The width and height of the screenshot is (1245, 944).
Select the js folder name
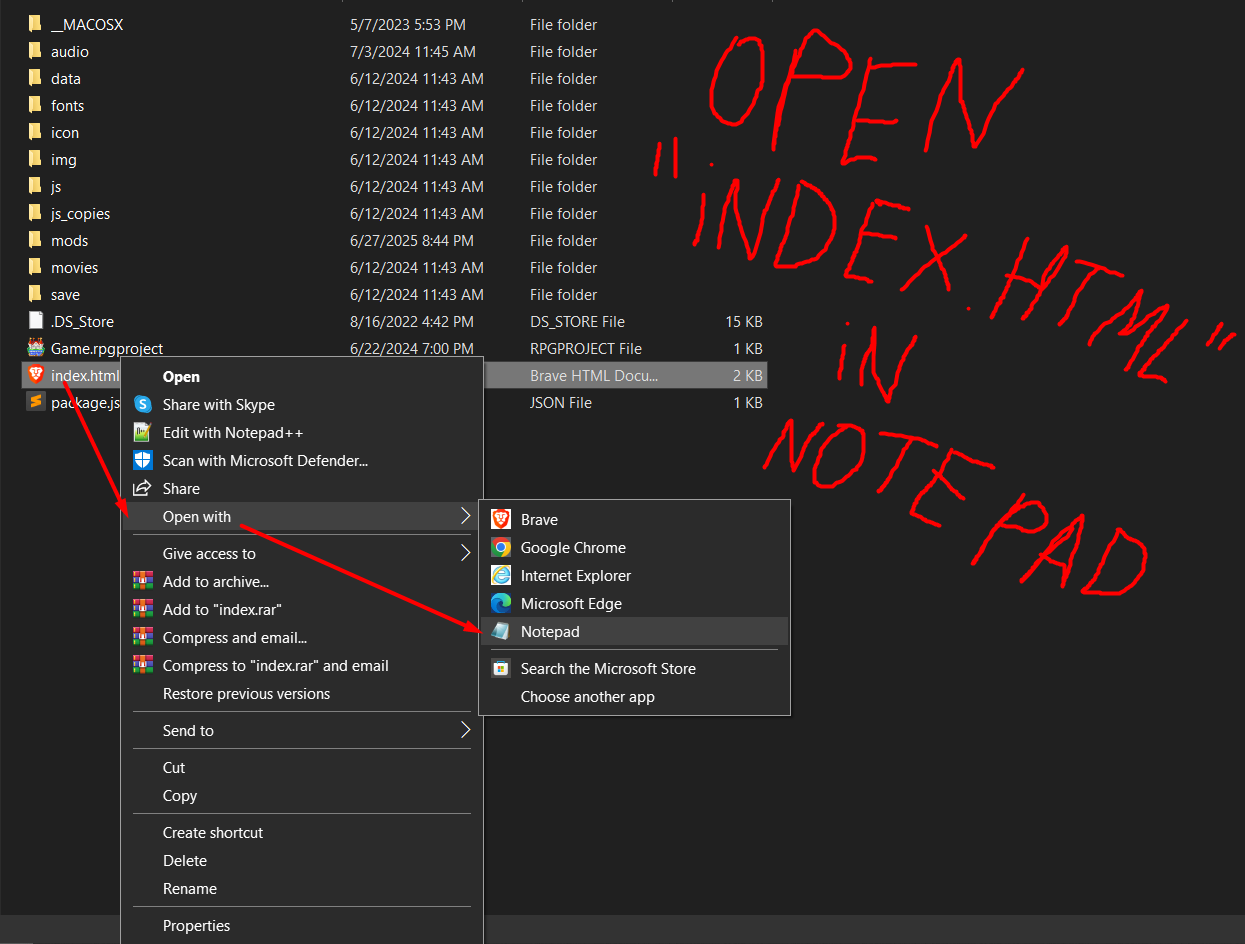[x=56, y=186]
